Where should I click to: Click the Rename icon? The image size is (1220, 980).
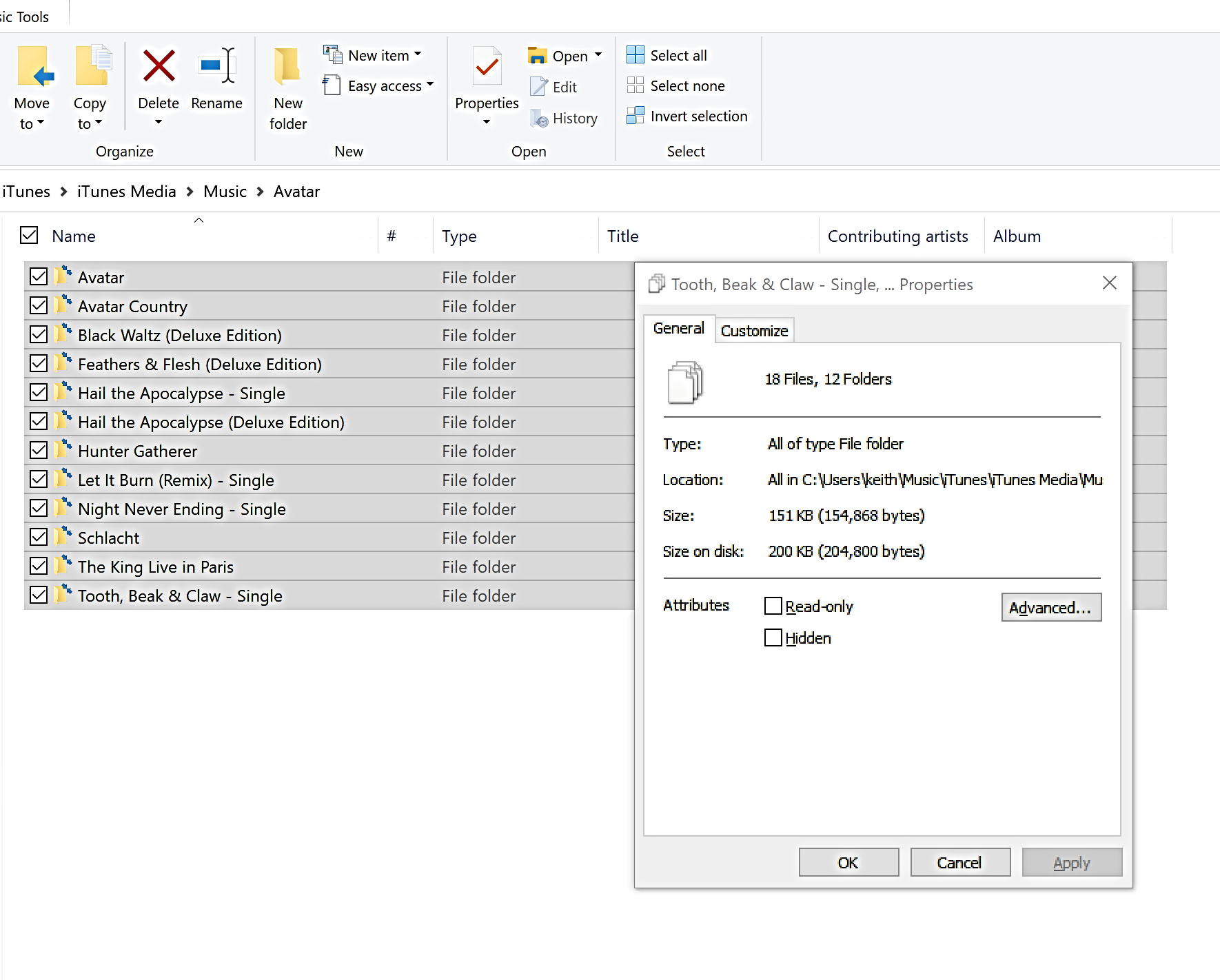click(218, 66)
